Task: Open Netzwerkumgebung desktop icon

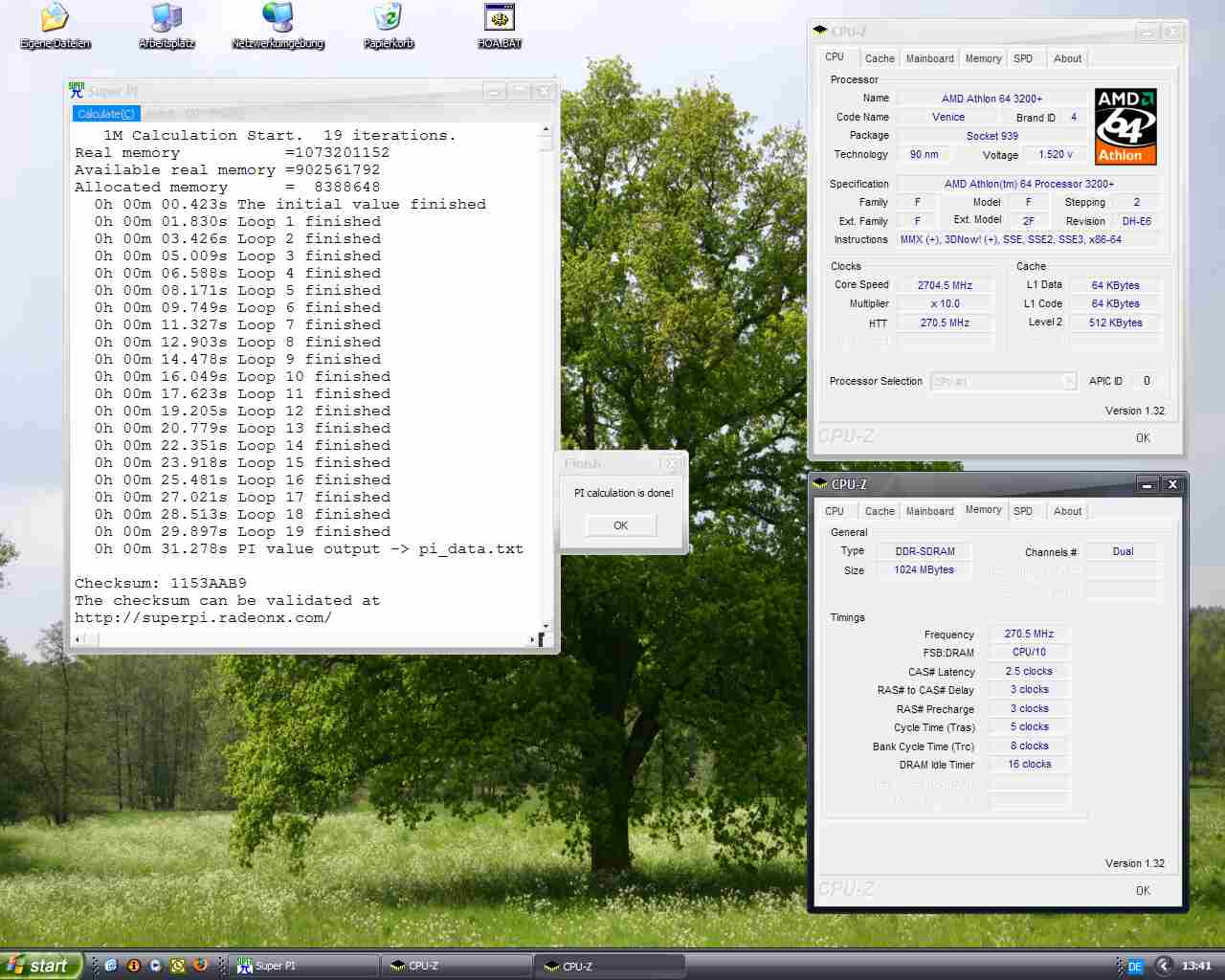Action: [278, 26]
